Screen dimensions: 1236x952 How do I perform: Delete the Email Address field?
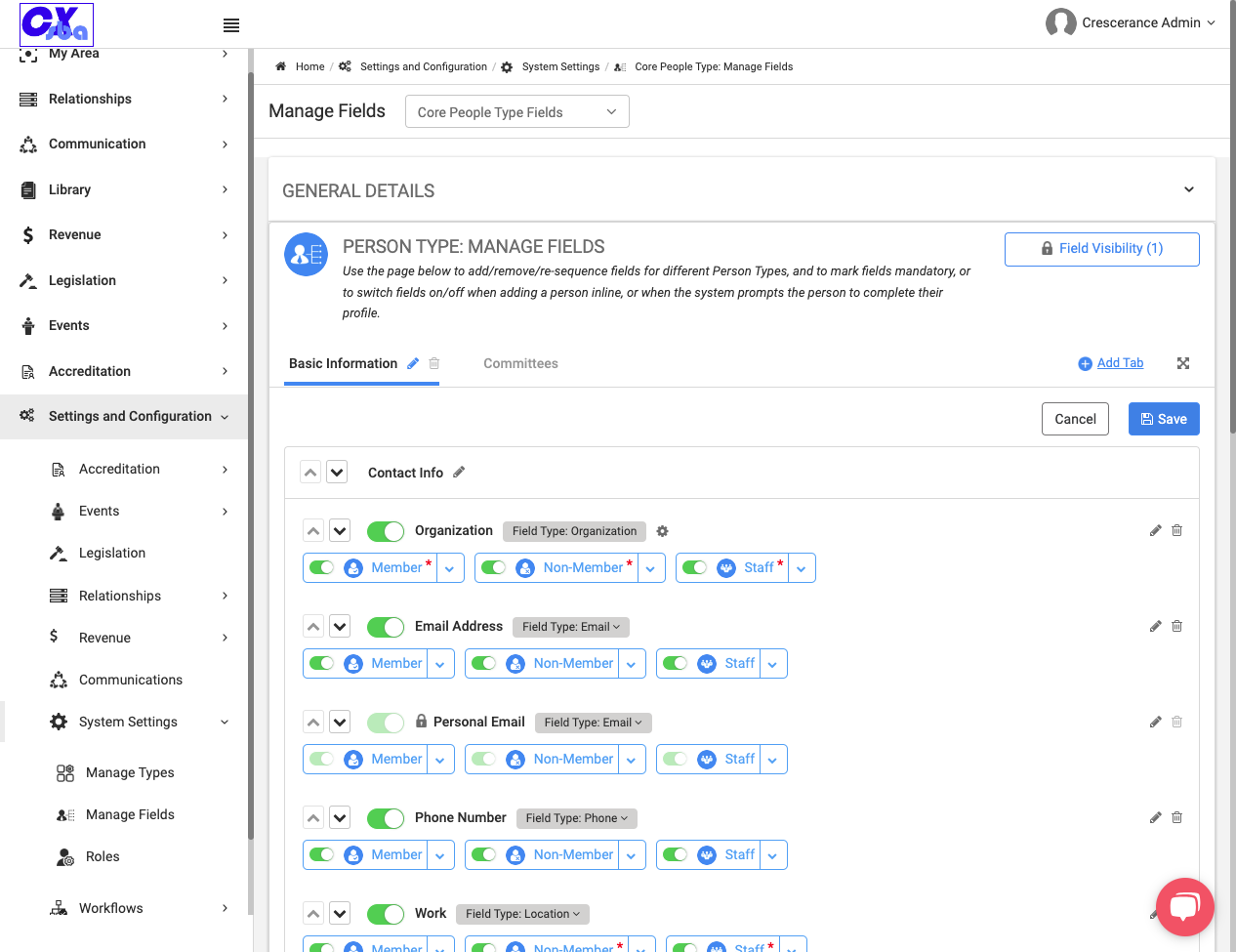point(1176,626)
